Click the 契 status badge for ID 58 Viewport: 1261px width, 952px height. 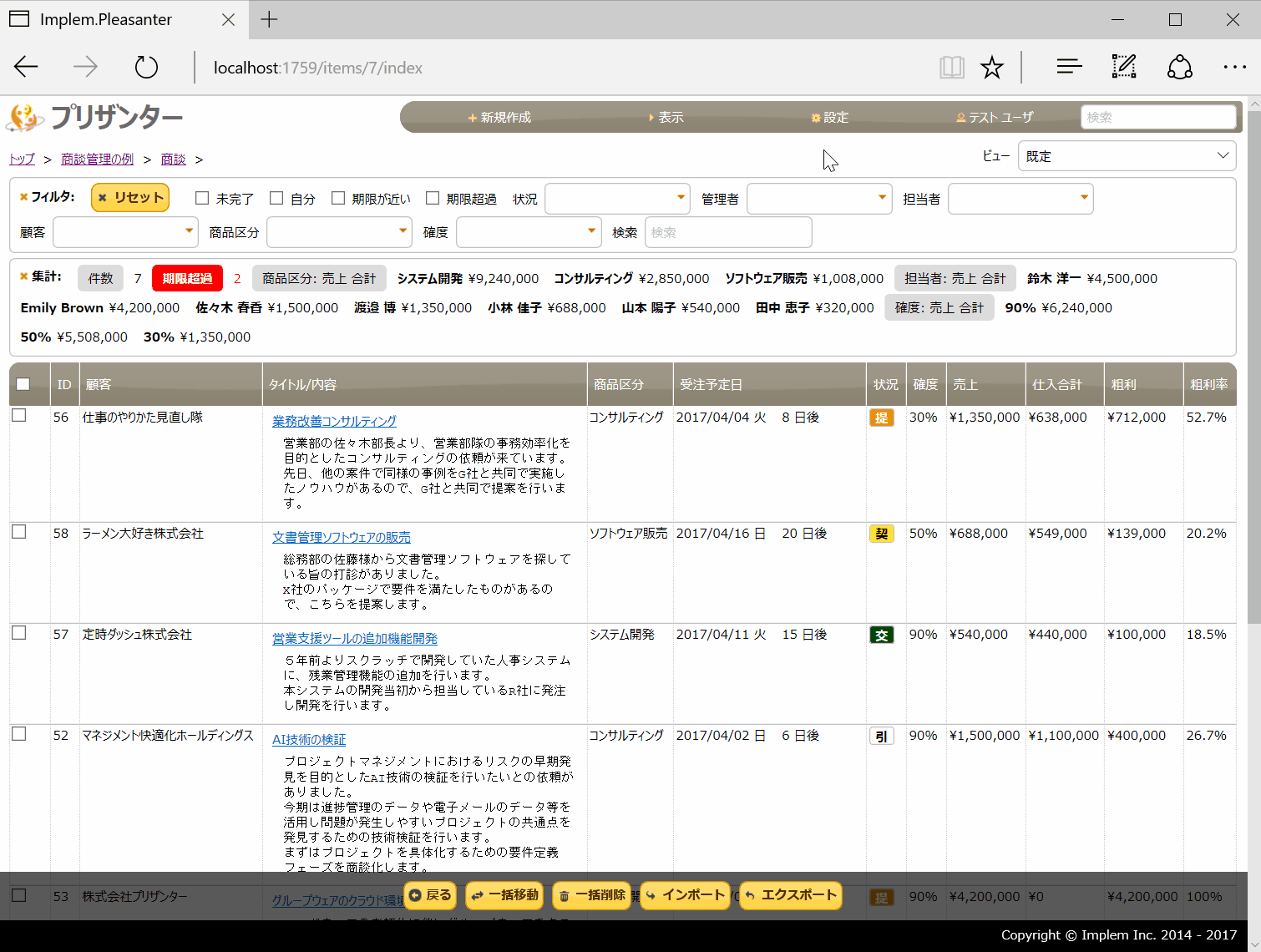coord(881,534)
